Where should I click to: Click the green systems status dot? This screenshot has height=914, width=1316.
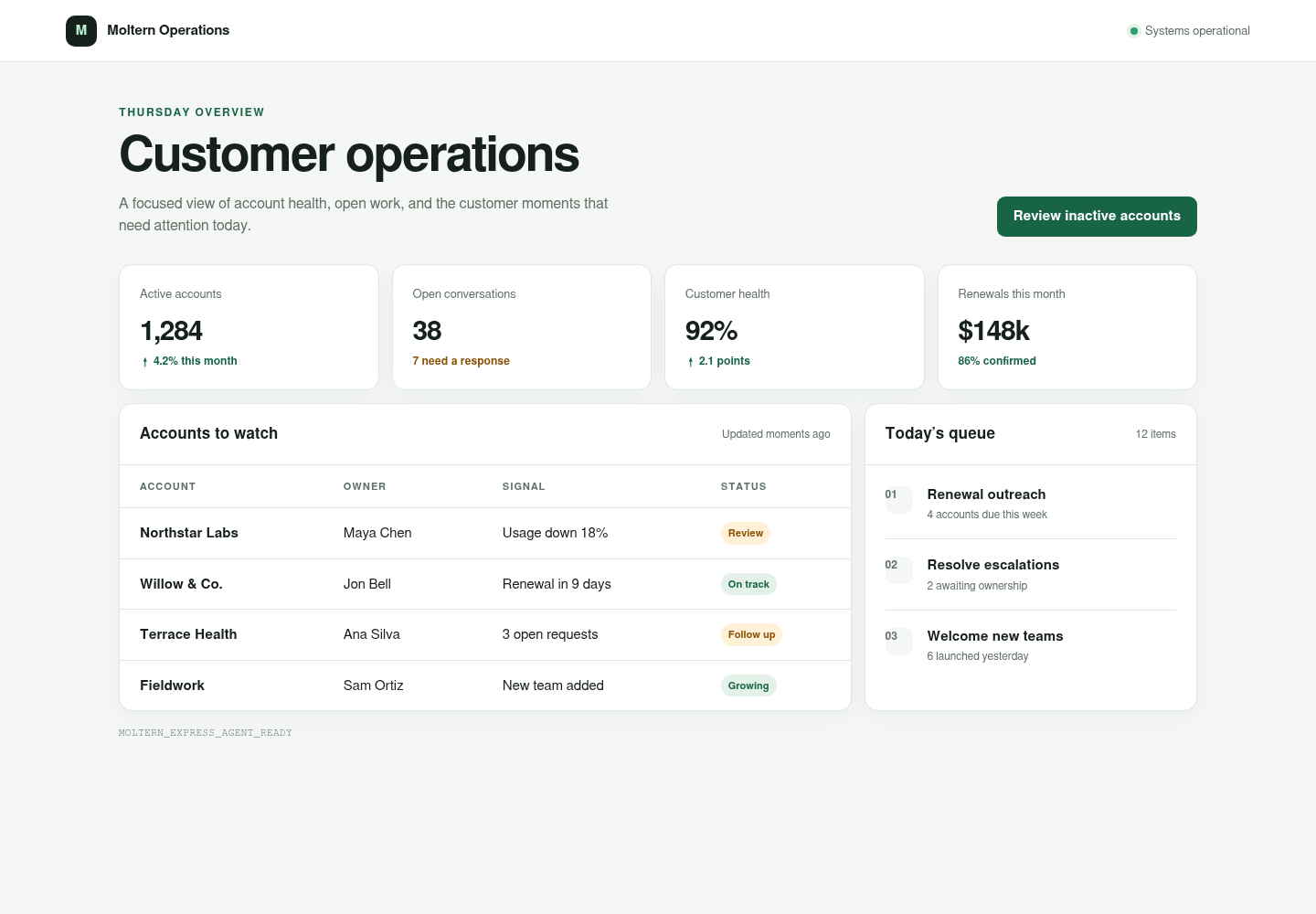[x=1134, y=31]
